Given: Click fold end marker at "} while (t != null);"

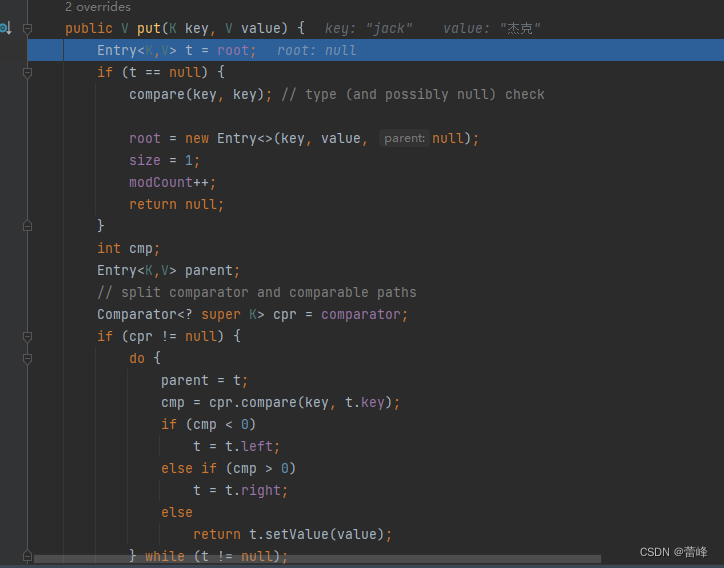Looking at the screenshot, I should (27, 556).
